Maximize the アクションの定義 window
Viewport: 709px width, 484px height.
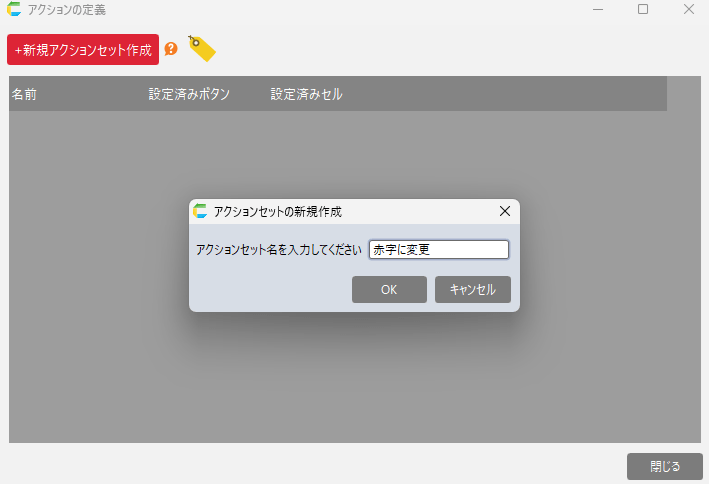coord(643,10)
